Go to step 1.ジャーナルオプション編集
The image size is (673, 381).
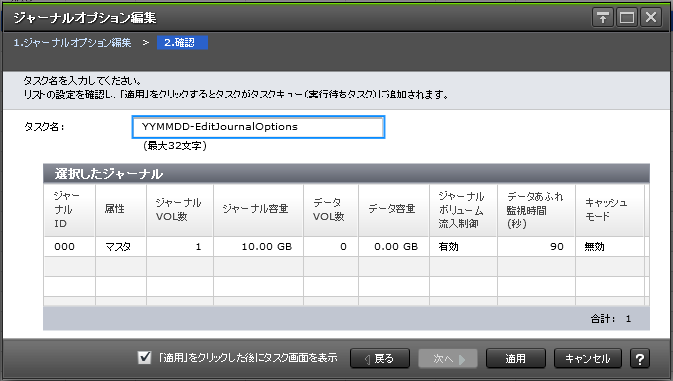[x=72, y=42]
